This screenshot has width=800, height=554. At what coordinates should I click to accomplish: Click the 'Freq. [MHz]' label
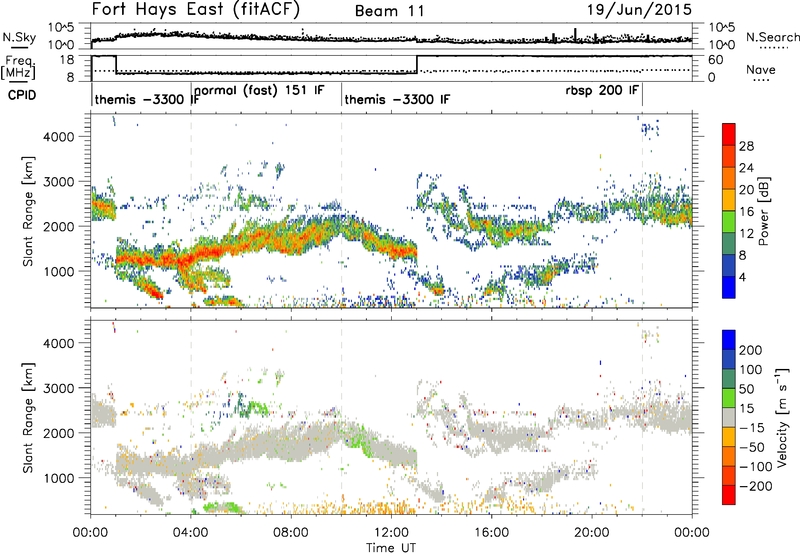(x=18, y=68)
